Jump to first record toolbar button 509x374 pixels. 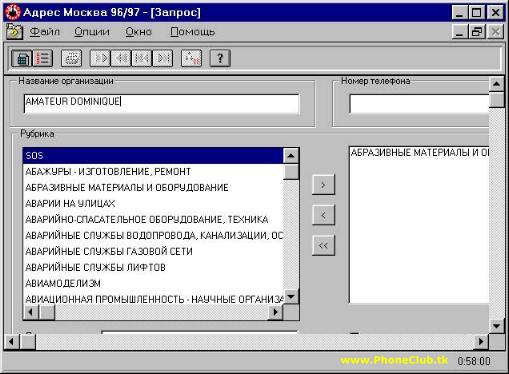click(142, 59)
